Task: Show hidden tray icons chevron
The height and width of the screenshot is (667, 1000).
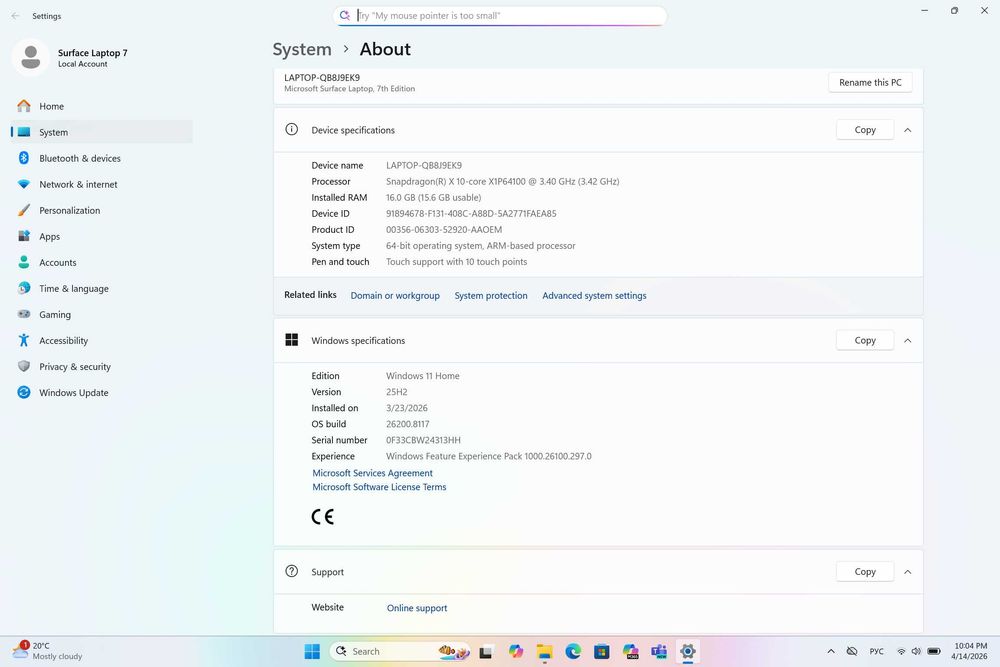Action: (830, 651)
